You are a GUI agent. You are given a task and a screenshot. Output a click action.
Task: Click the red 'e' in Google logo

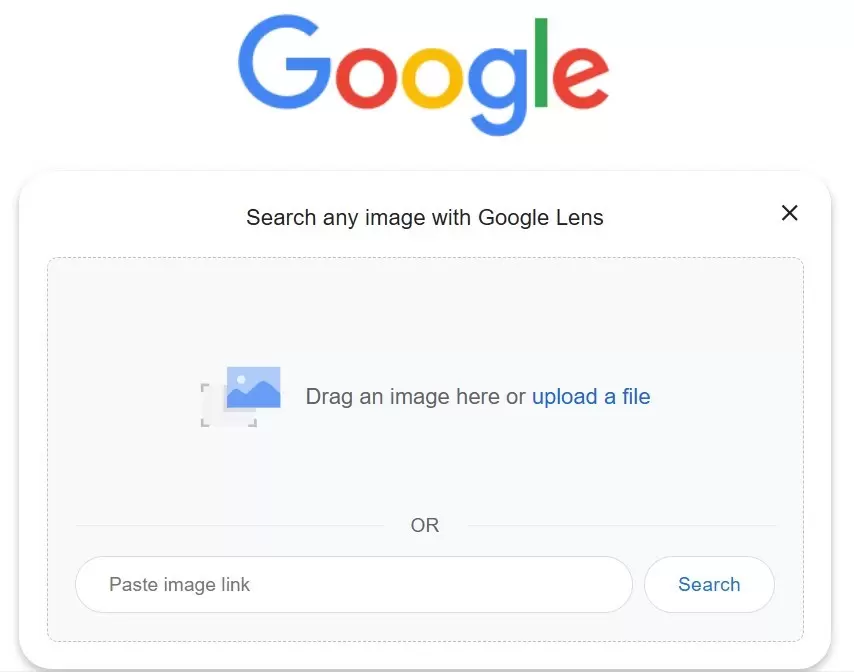(x=581, y=82)
